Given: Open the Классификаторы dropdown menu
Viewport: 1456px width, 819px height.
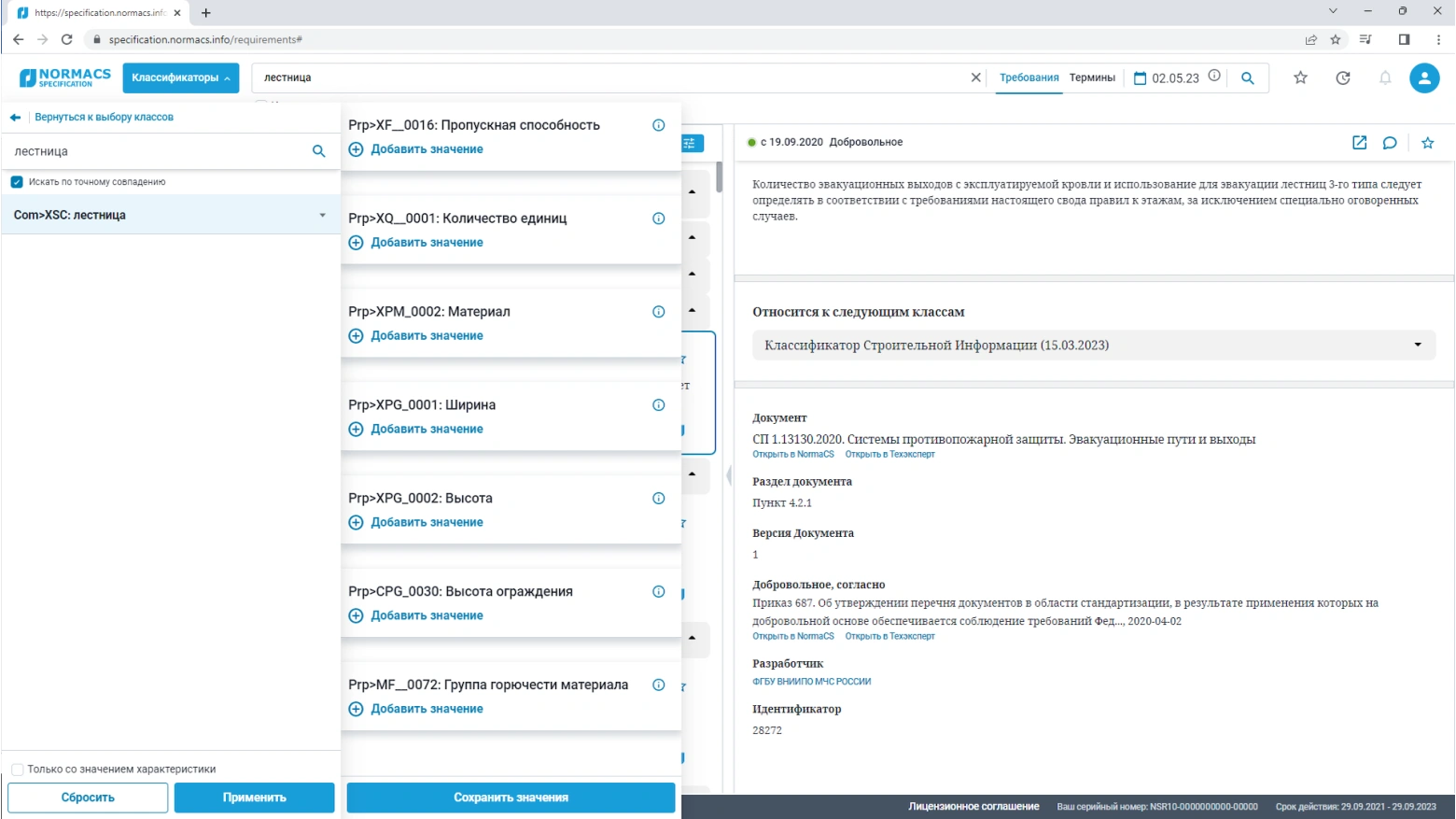Looking at the screenshot, I should 180,78.
